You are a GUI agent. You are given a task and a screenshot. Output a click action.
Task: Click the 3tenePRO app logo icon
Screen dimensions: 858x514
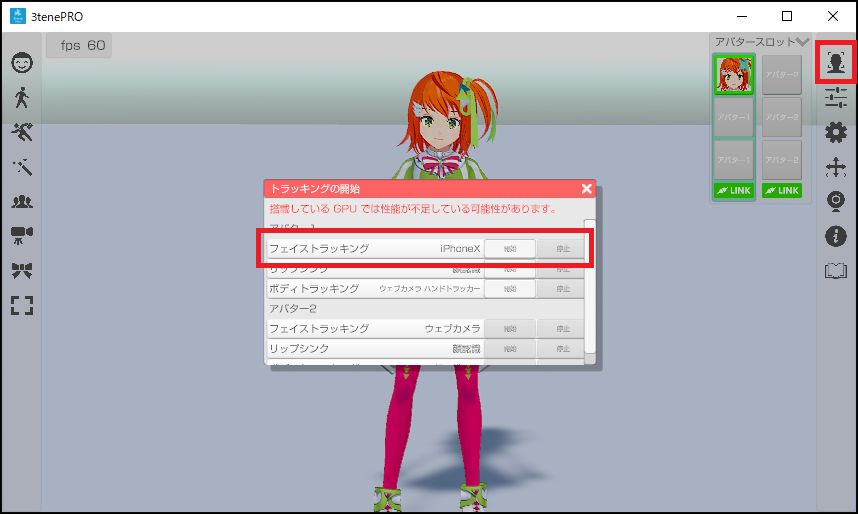(x=18, y=16)
